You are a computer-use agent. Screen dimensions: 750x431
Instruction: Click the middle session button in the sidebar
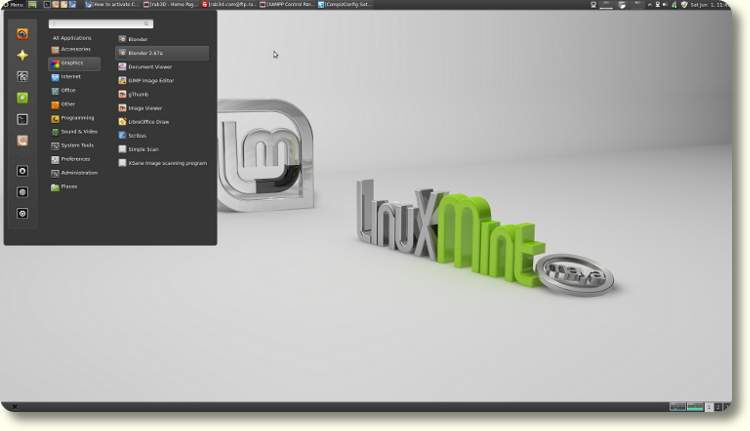point(22,192)
